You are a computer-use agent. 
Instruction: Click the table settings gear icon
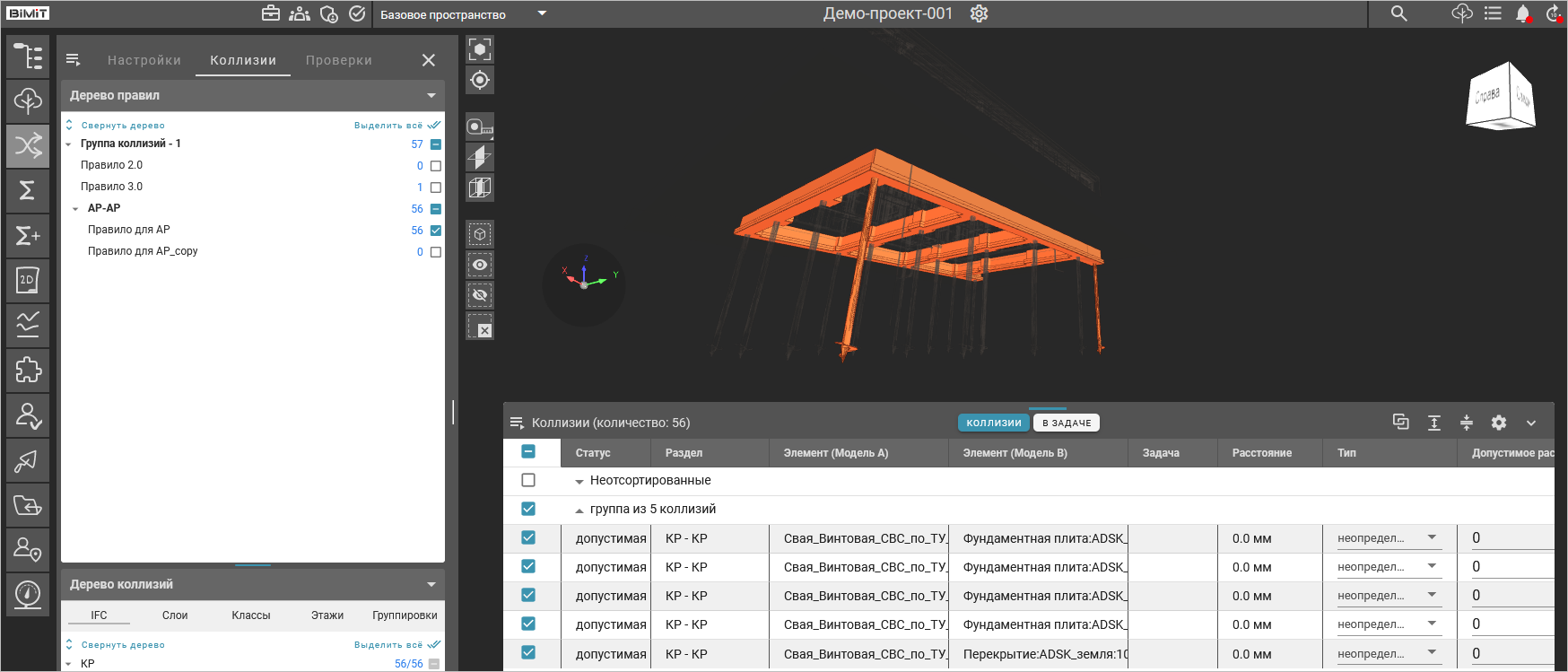tap(1498, 423)
